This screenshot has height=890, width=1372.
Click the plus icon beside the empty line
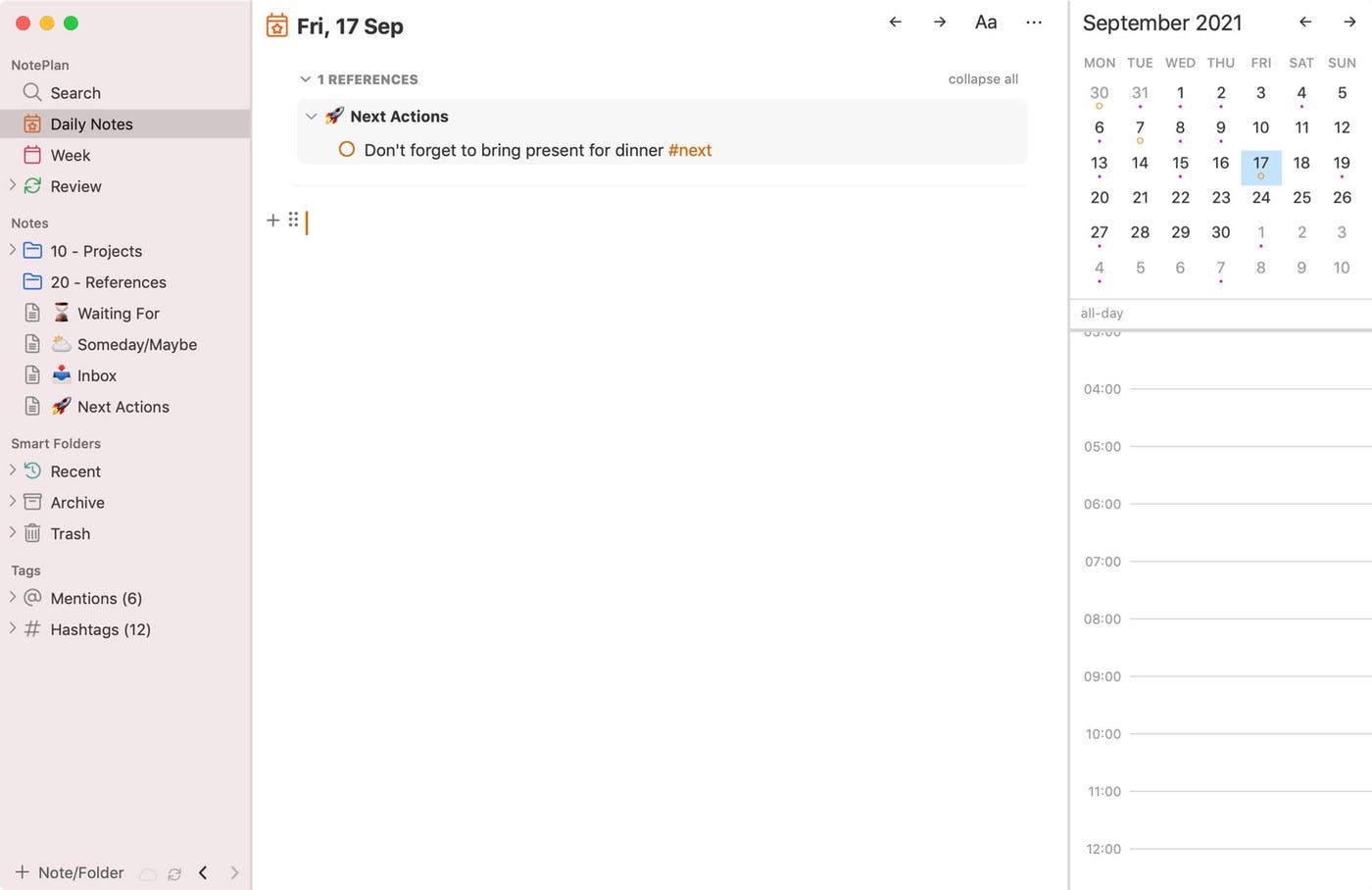[273, 220]
